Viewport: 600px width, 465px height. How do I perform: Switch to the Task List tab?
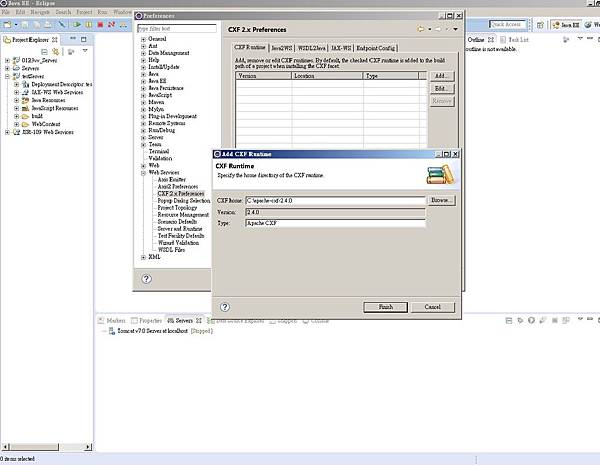click(514, 39)
